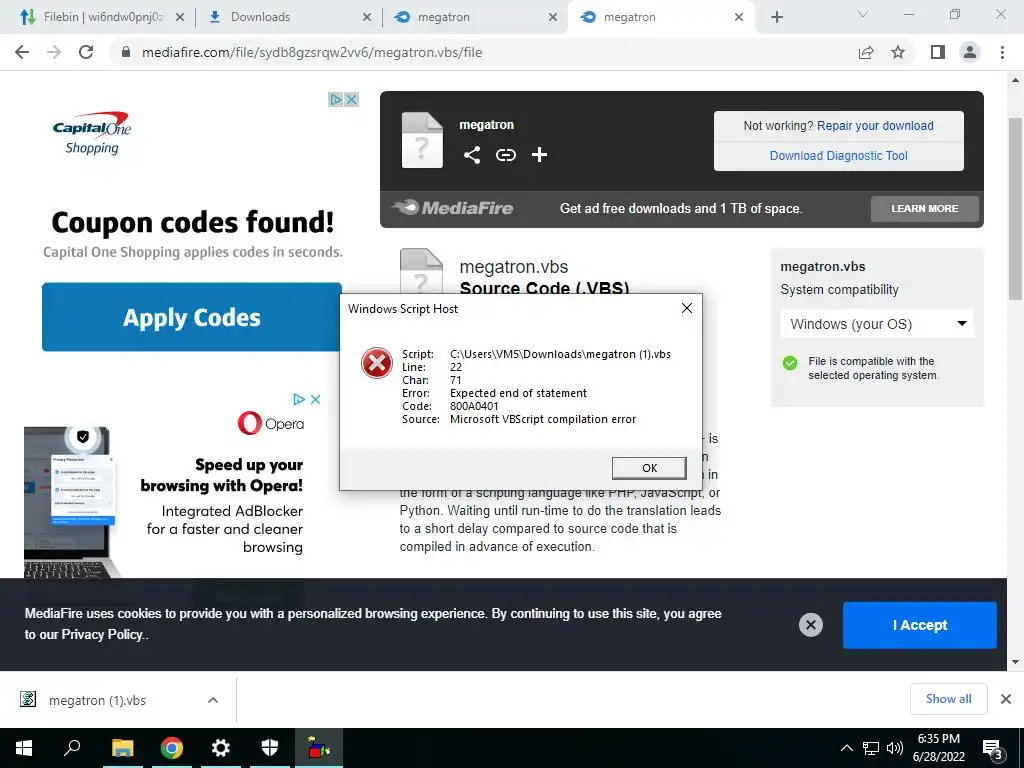
Task: Click OK in Windows Script Host dialog
Action: coord(649,468)
